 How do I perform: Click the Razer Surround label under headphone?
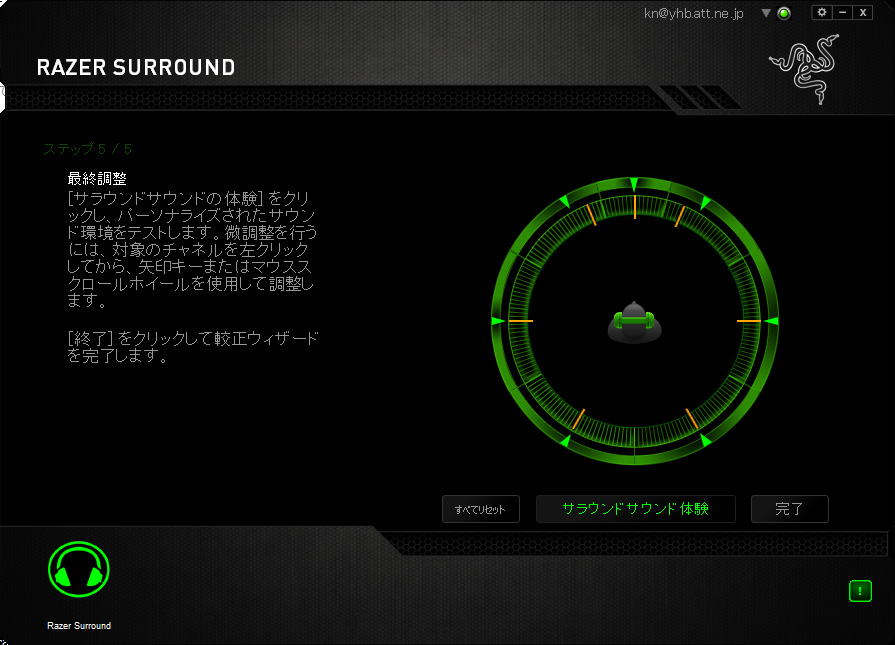click(79, 626)
